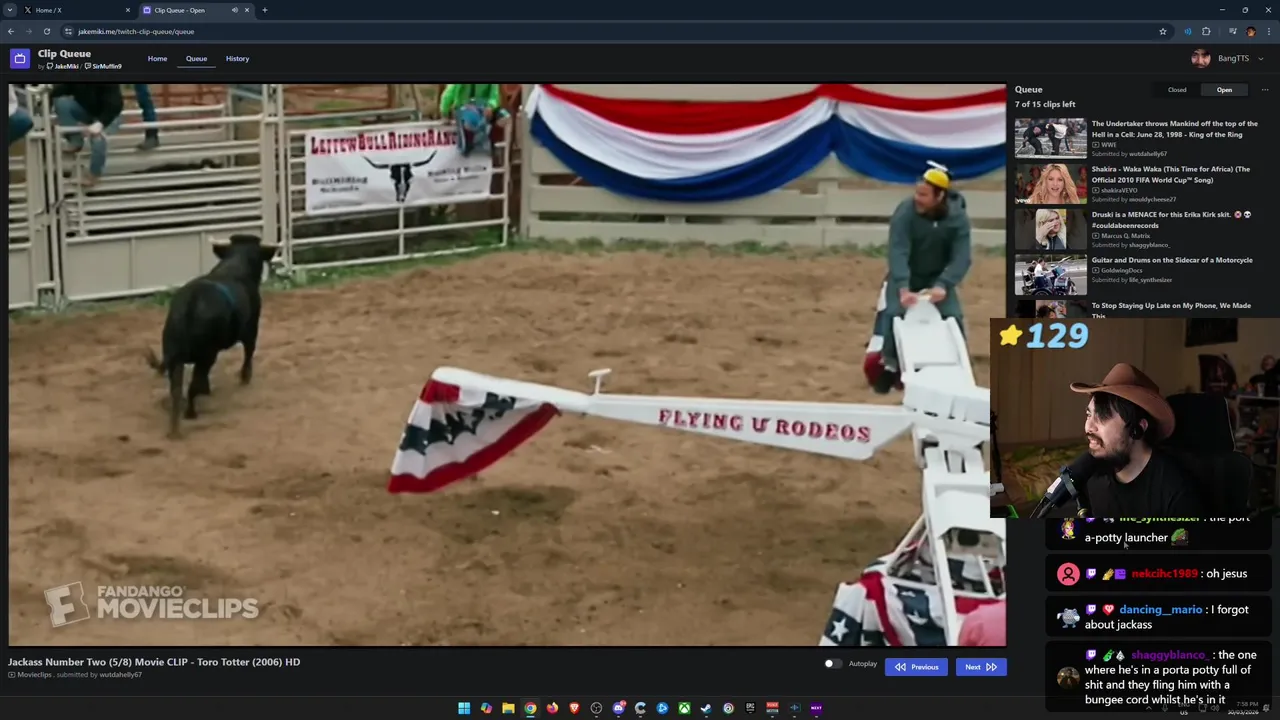The width and height of the screenshot is (1280, 720).
Task: Click the Jackass Toro Totter video player
Action: 507,365
